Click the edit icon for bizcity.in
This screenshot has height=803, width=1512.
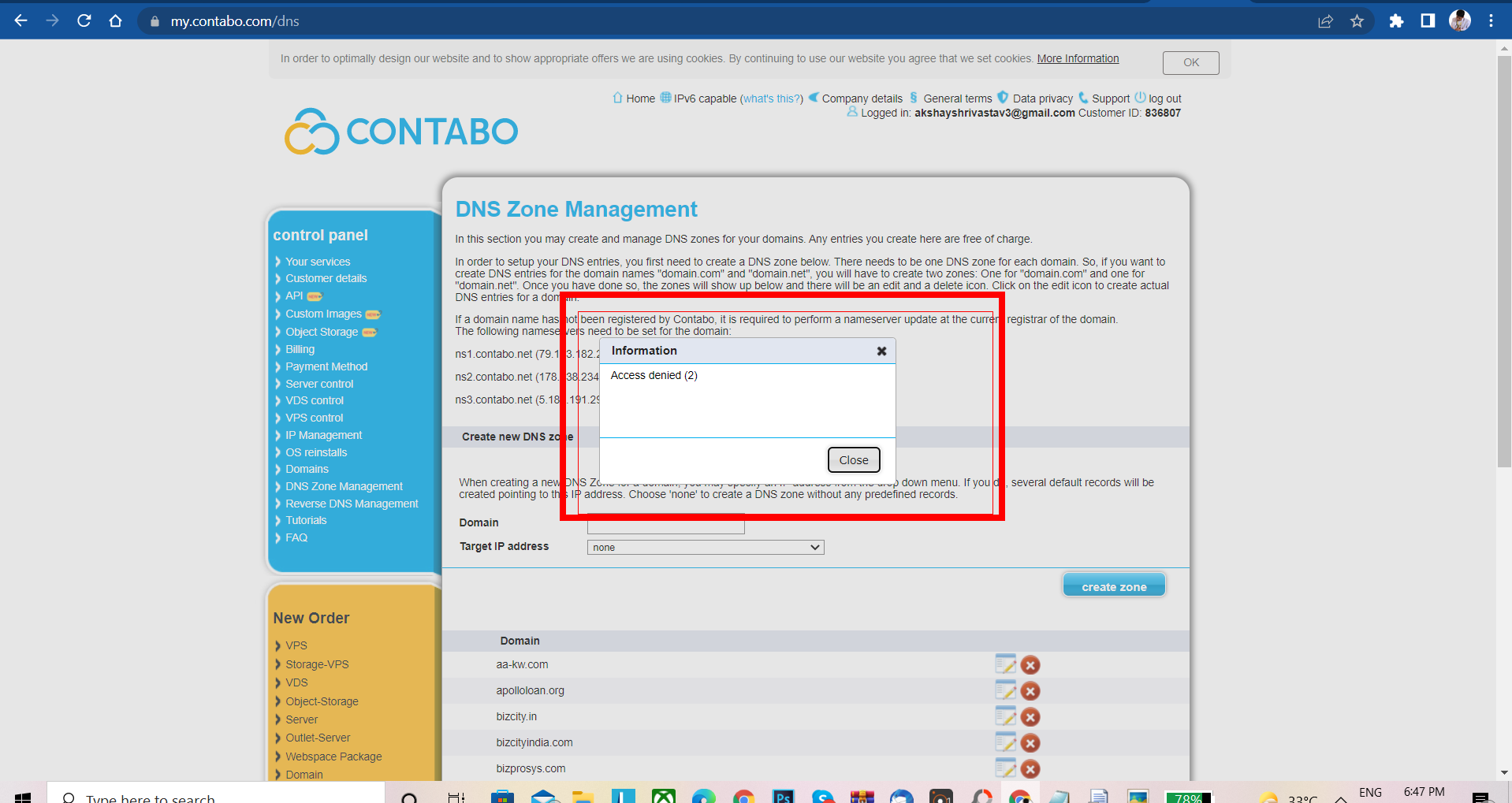(x=1005, y=716)
